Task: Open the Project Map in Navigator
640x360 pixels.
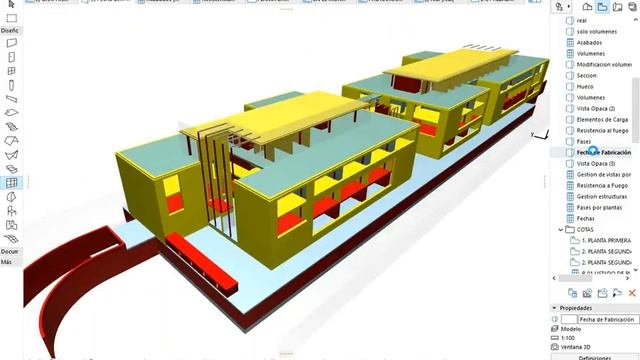Action: [587, 7]
